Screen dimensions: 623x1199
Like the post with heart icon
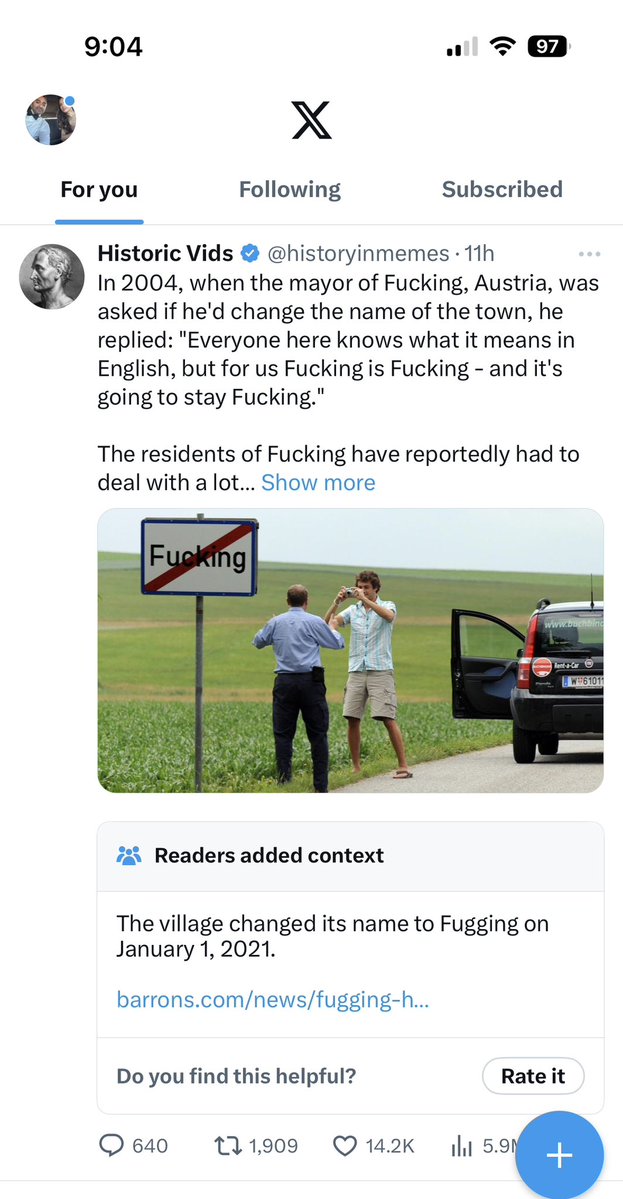click(x=345, y=1146)
